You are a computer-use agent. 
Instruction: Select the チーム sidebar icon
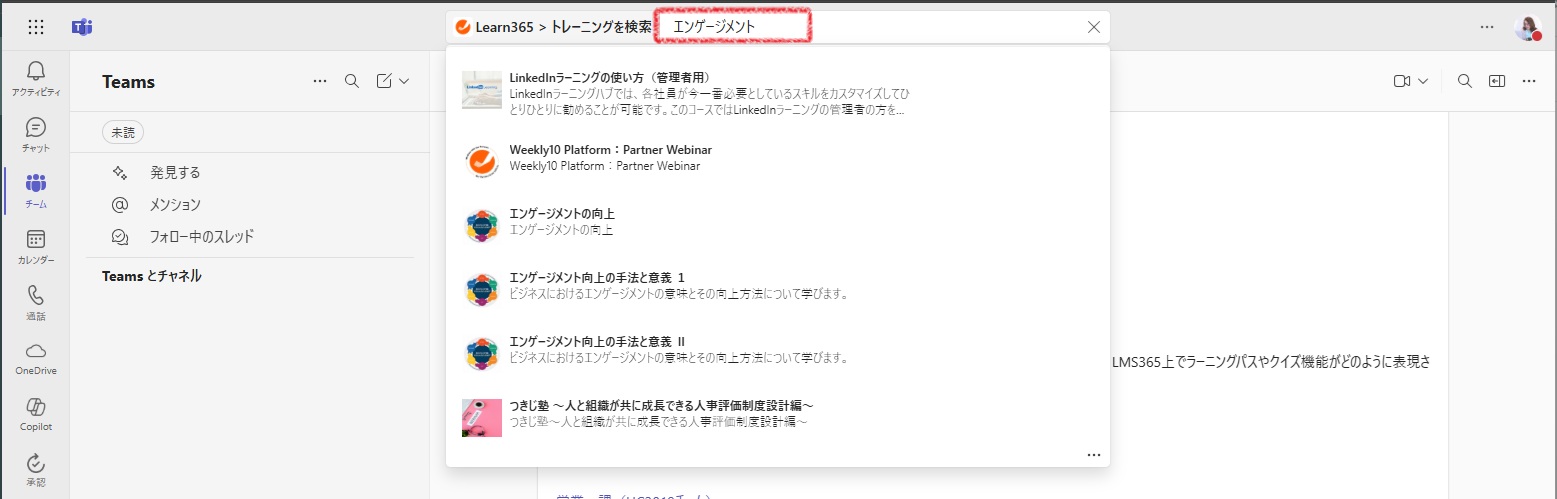point(36,190)
